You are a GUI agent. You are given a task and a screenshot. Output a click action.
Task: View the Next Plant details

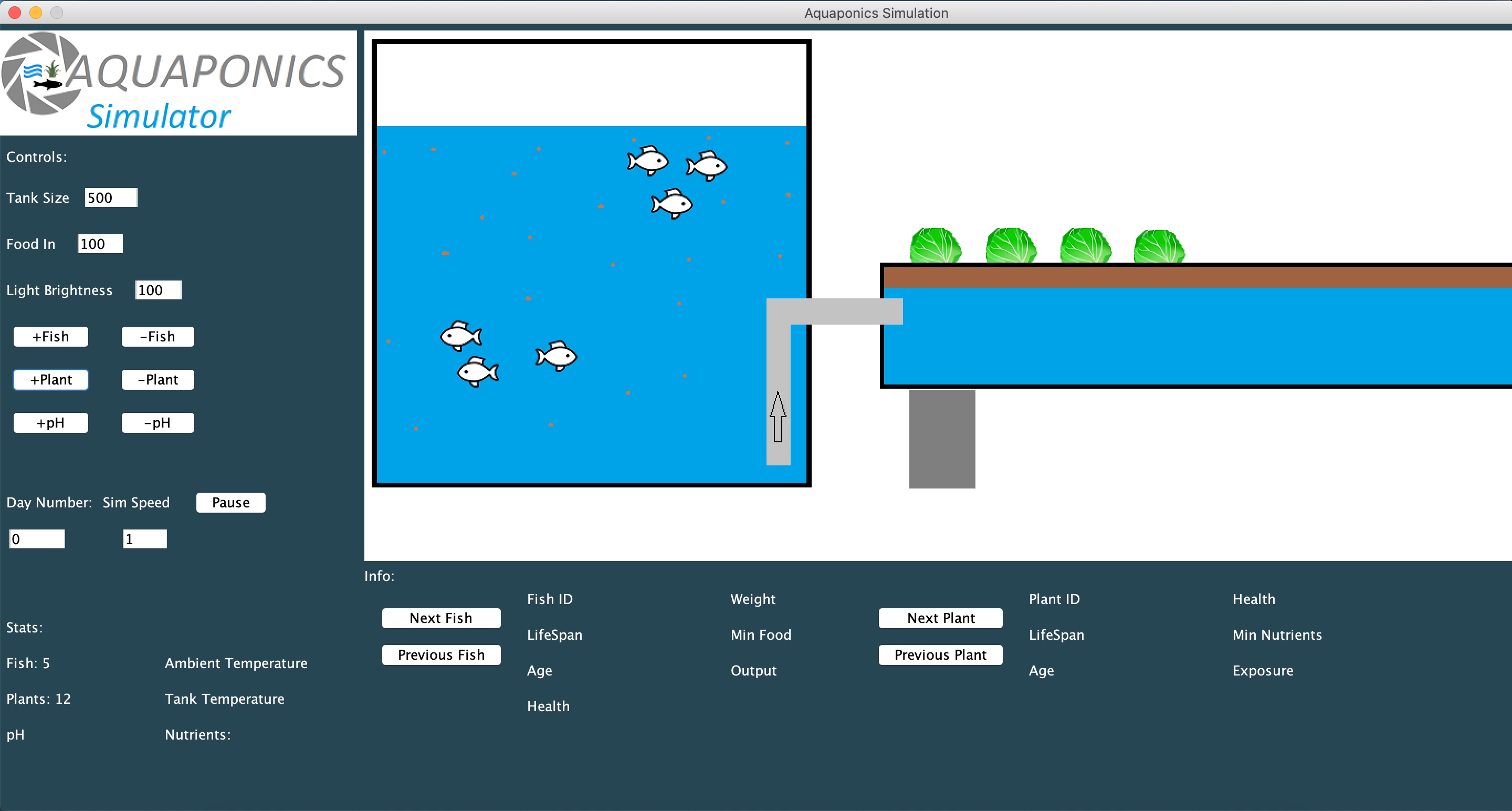[x=940, y=618]
